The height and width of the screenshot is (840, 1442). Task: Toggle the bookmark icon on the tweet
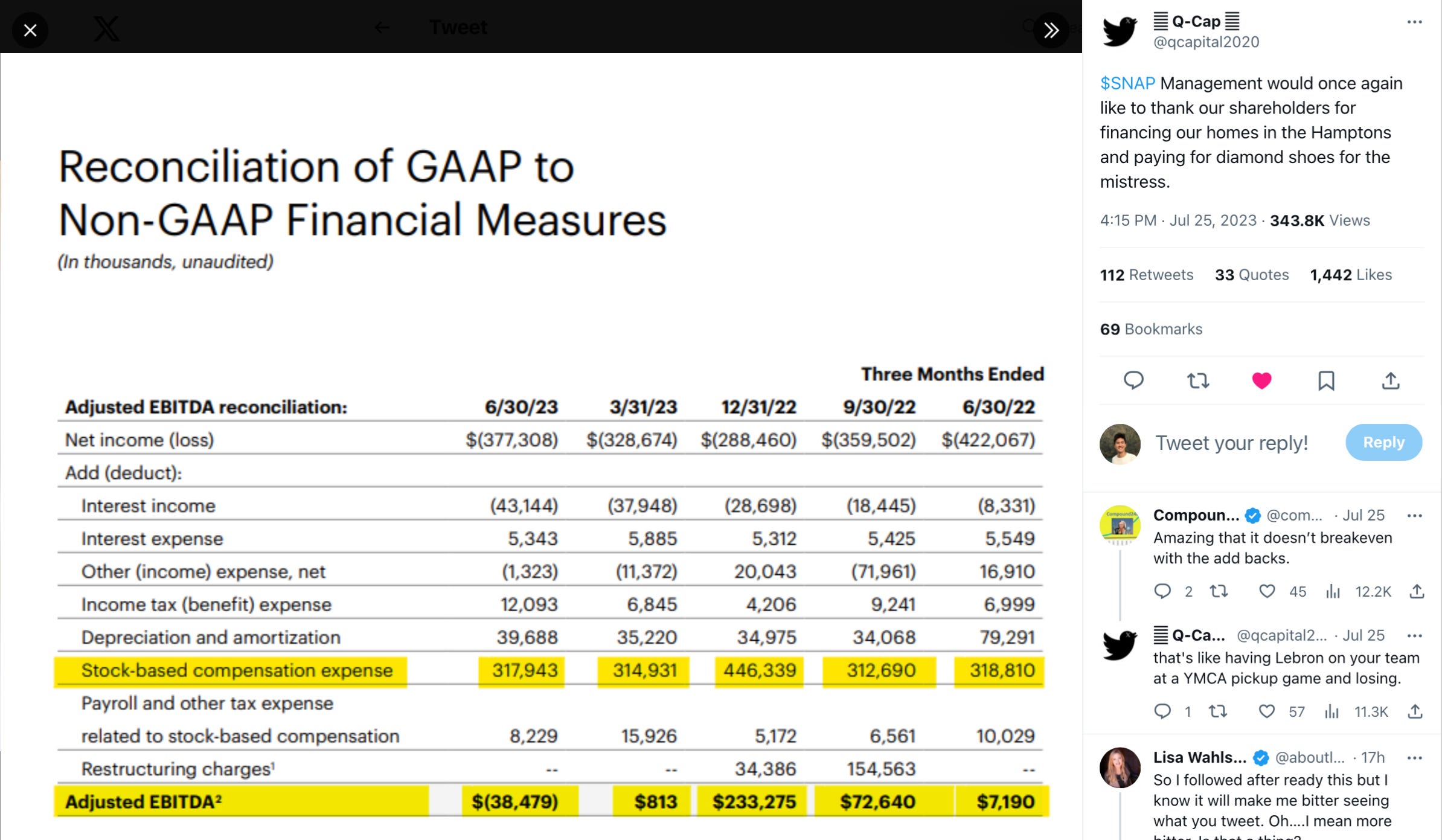[1326, 380]
